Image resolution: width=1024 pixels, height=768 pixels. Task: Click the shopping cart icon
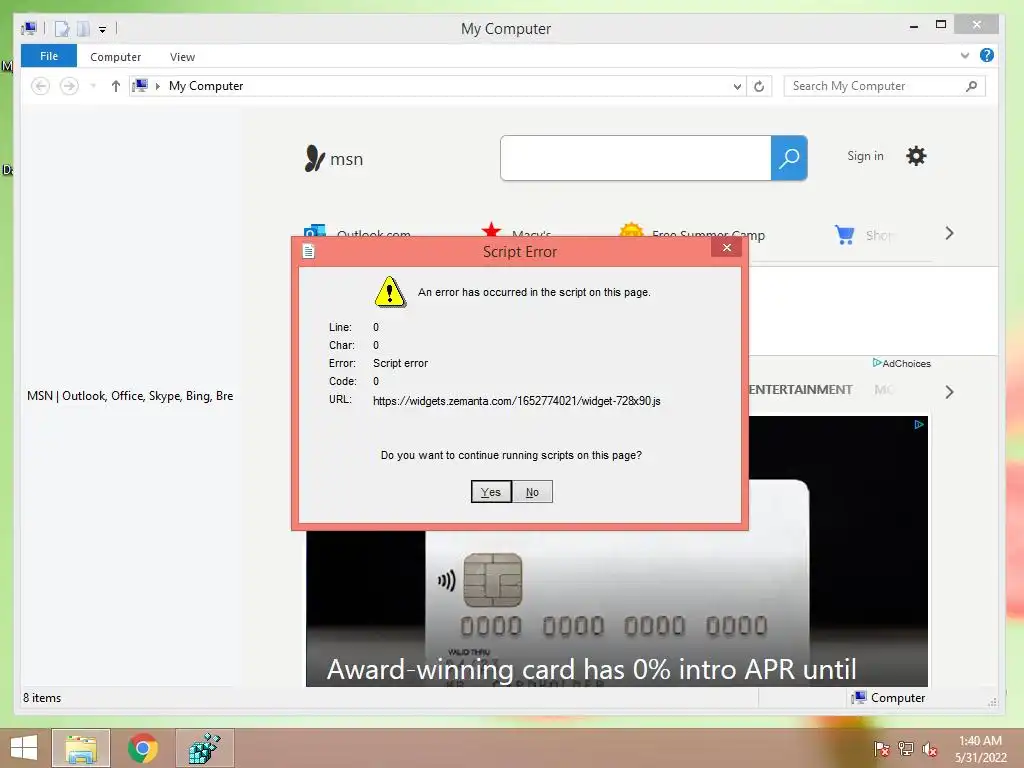pyautogui.click(x=844, y=234)
